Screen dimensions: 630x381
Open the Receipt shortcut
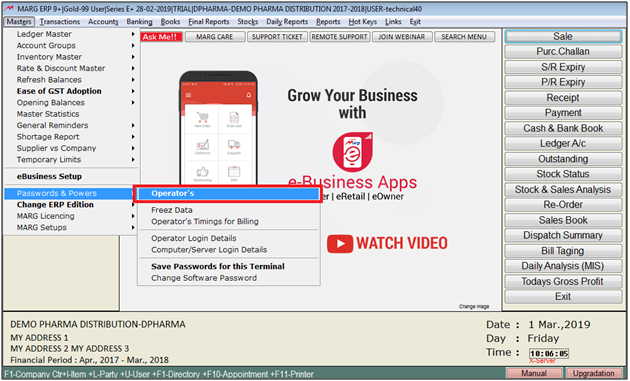coord(563,98)
